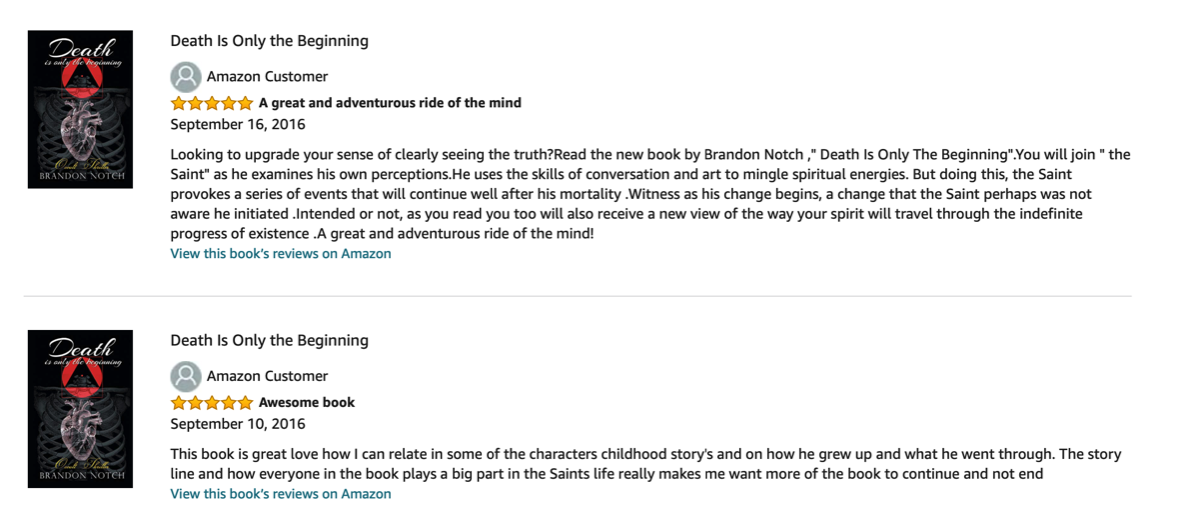This screenshot has width=1198, height=532.
Task: Click the avatar icon beside the September 16 reviewer
Action: pos(186,77)
